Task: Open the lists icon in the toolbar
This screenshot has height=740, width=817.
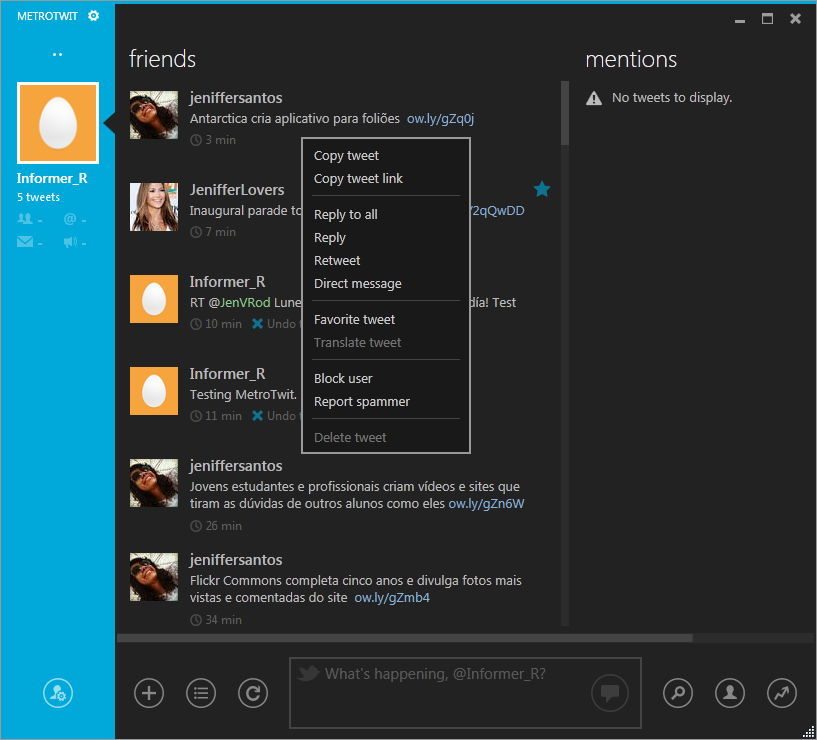Action: point(200,692)
